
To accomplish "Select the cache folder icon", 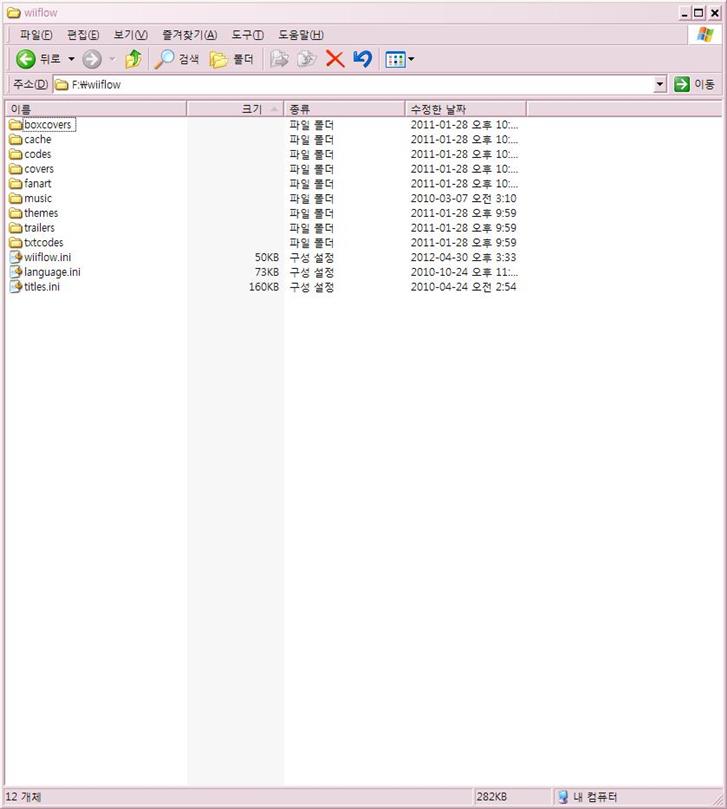I will (15, 139).
